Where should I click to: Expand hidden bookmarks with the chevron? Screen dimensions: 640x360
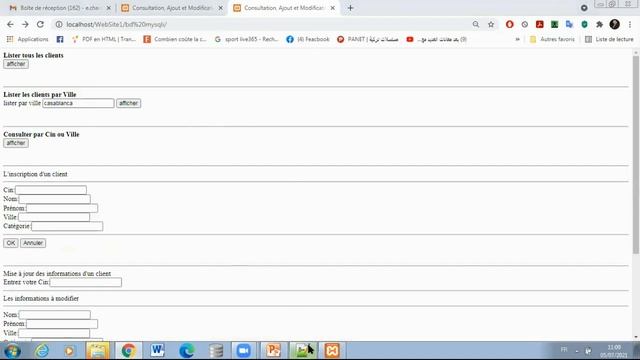click(x=518, y=39)
